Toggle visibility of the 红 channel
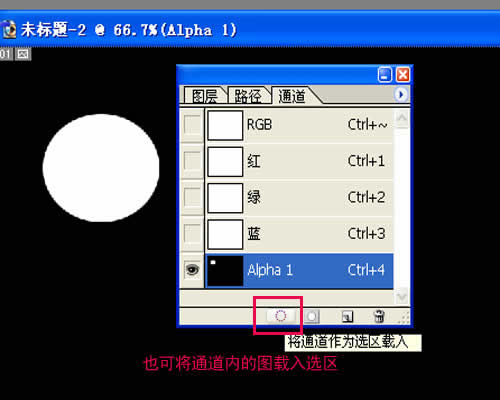Image resolution: width=500 pixels, height=400 pixels. tap(192, 161)
